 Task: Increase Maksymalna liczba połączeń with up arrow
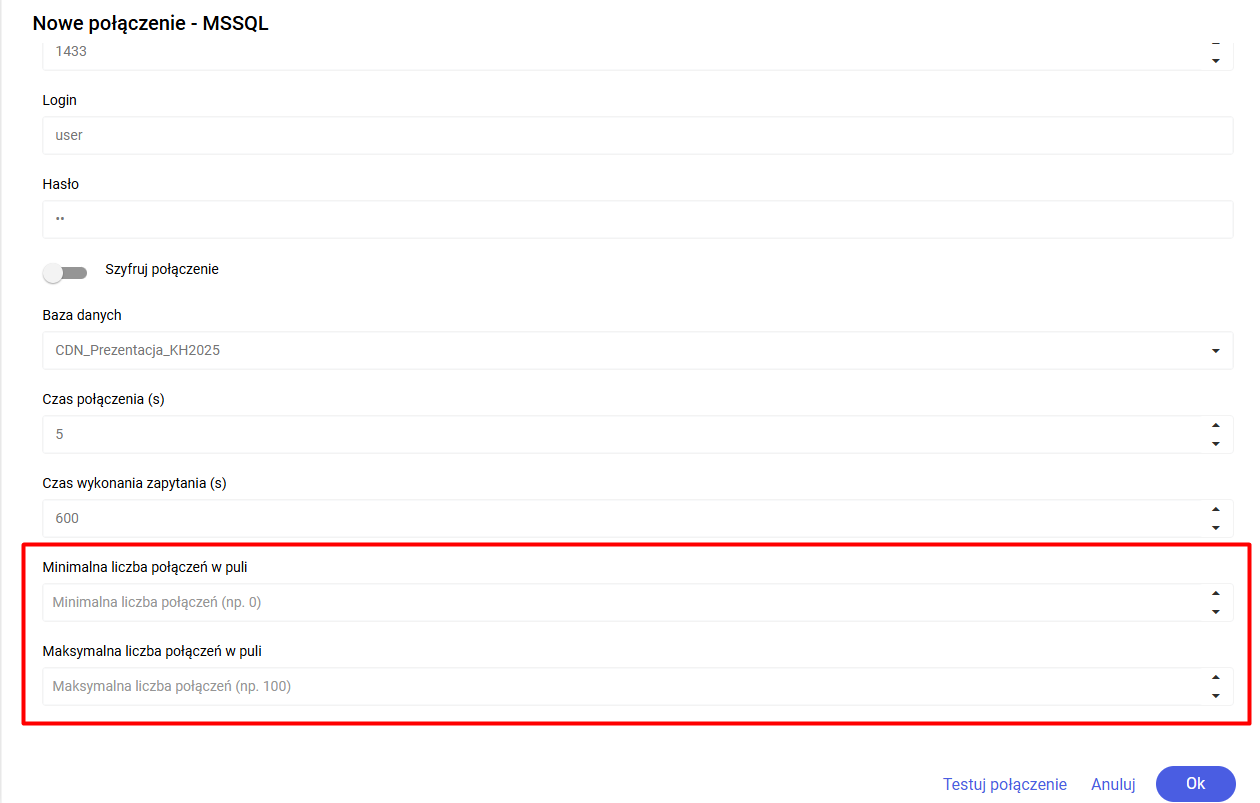click(x=1215, y=678)
